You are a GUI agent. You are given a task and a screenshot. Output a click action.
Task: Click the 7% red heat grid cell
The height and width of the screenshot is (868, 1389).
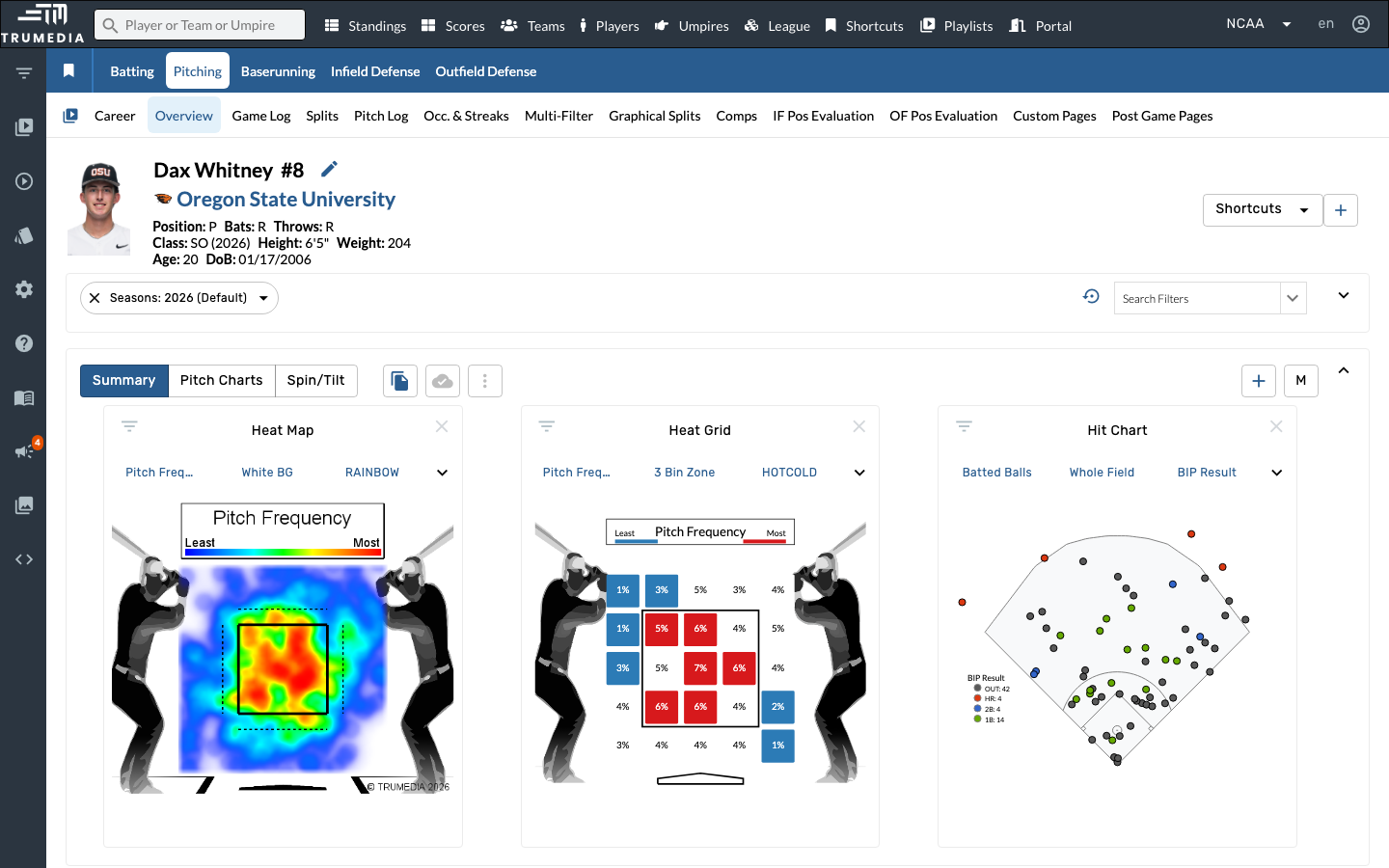[x=700, y=667]
